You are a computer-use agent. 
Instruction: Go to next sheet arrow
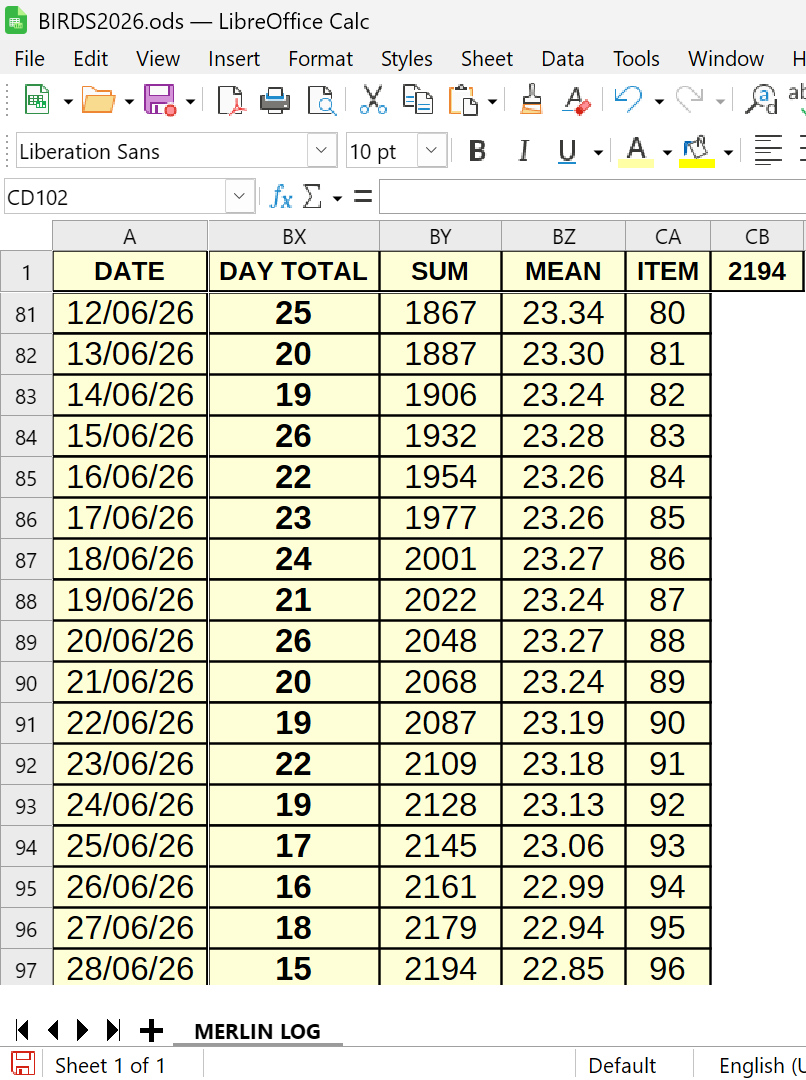pyautogui.click(x=83, y=1030)
